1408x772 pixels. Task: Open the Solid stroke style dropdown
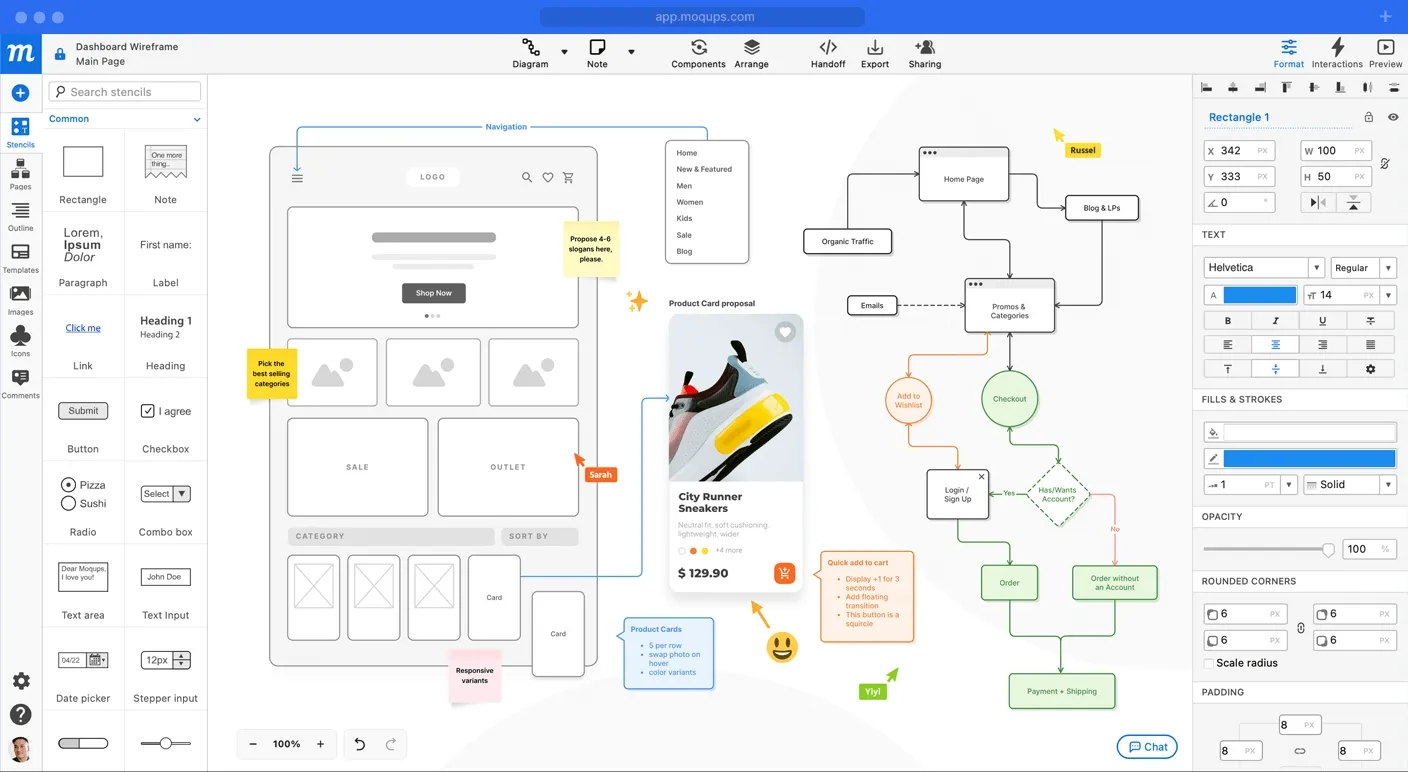[x=1388, y=484]
